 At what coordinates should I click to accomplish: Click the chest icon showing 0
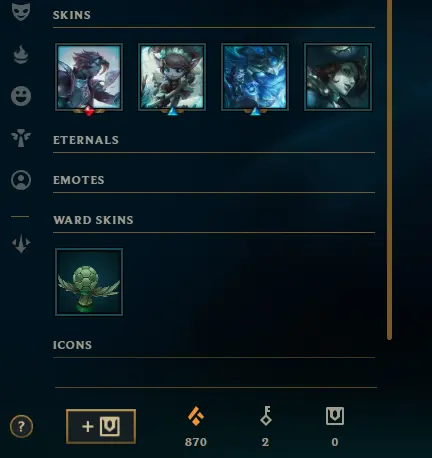pyautogui.click(x=335, y=416)
